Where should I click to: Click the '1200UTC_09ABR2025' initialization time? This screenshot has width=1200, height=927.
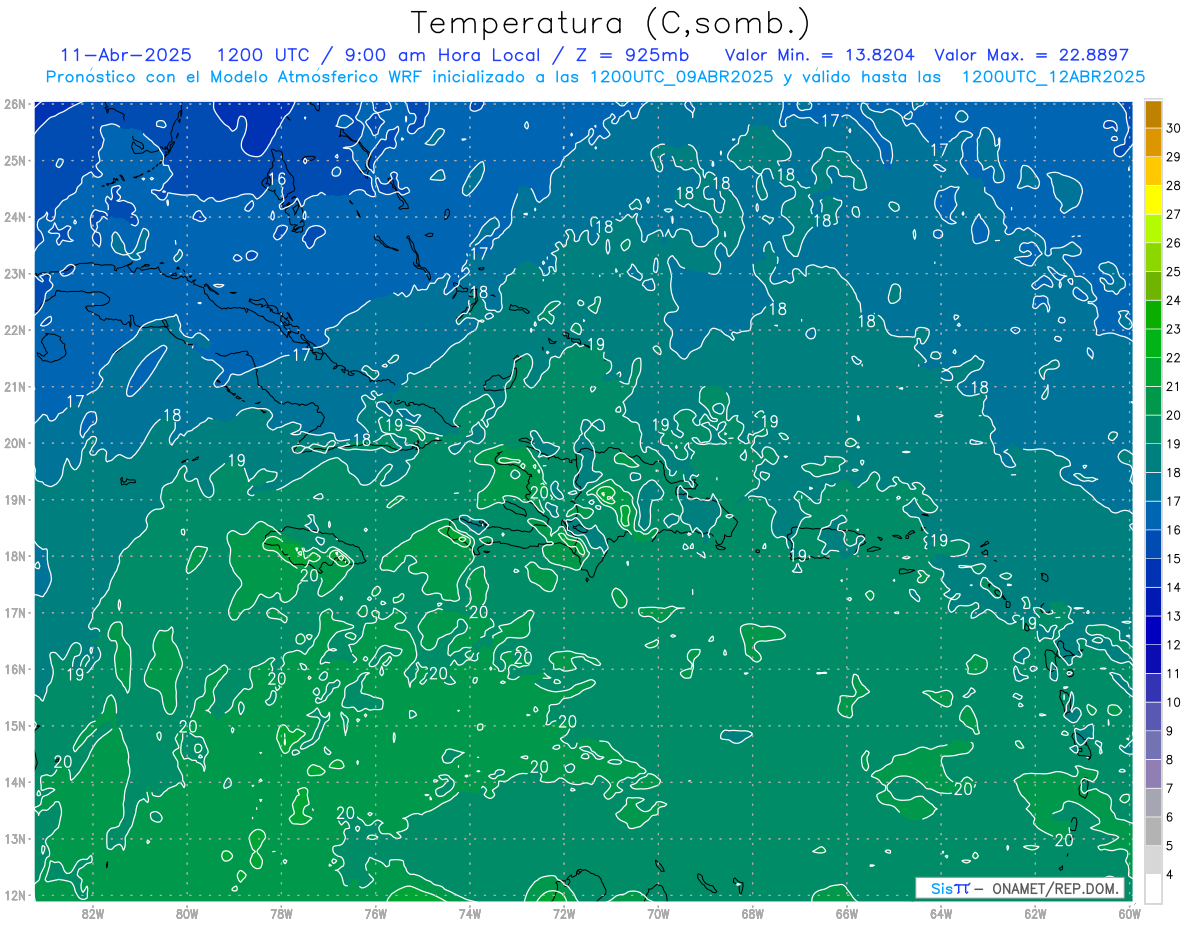pos(683,77)
